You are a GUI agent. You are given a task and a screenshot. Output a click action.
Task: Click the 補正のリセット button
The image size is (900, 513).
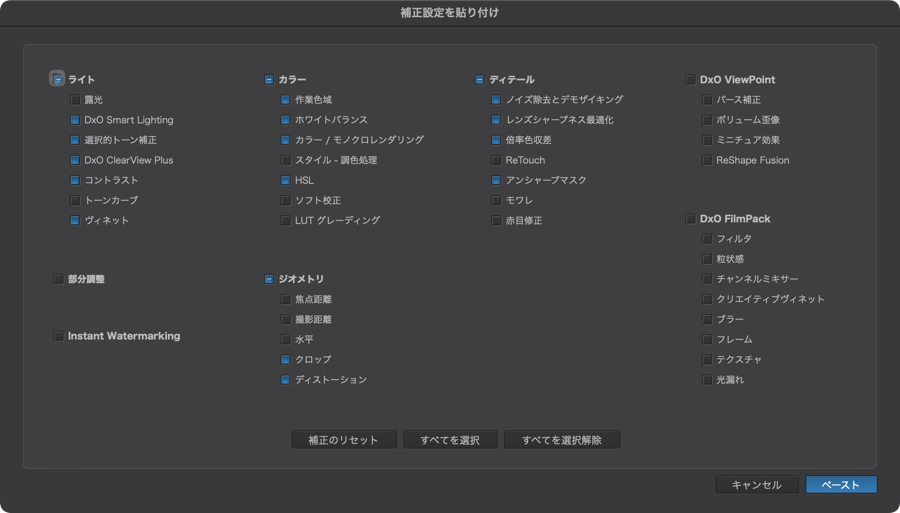344,440
